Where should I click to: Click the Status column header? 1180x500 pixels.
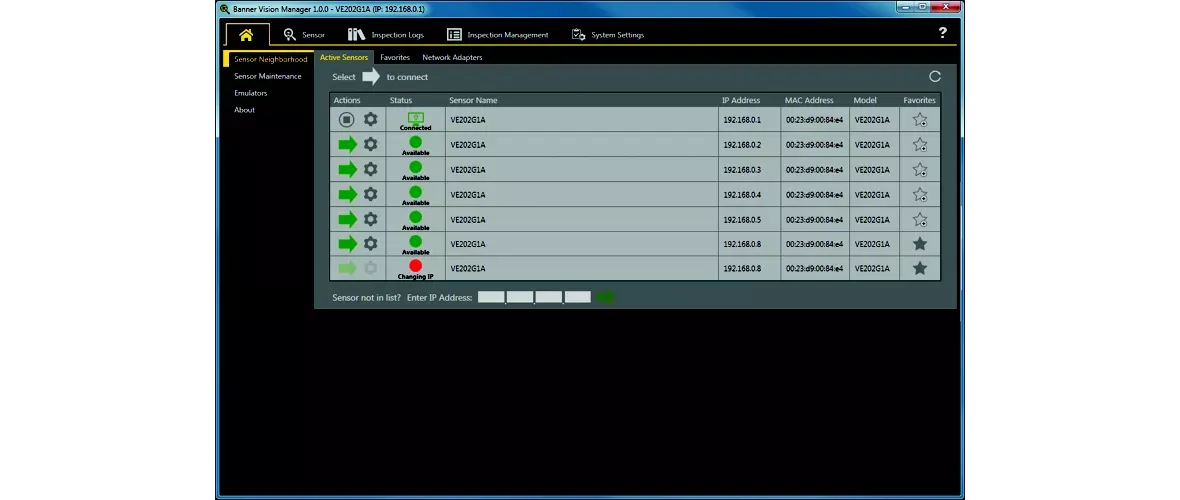[x=401, y=100]
